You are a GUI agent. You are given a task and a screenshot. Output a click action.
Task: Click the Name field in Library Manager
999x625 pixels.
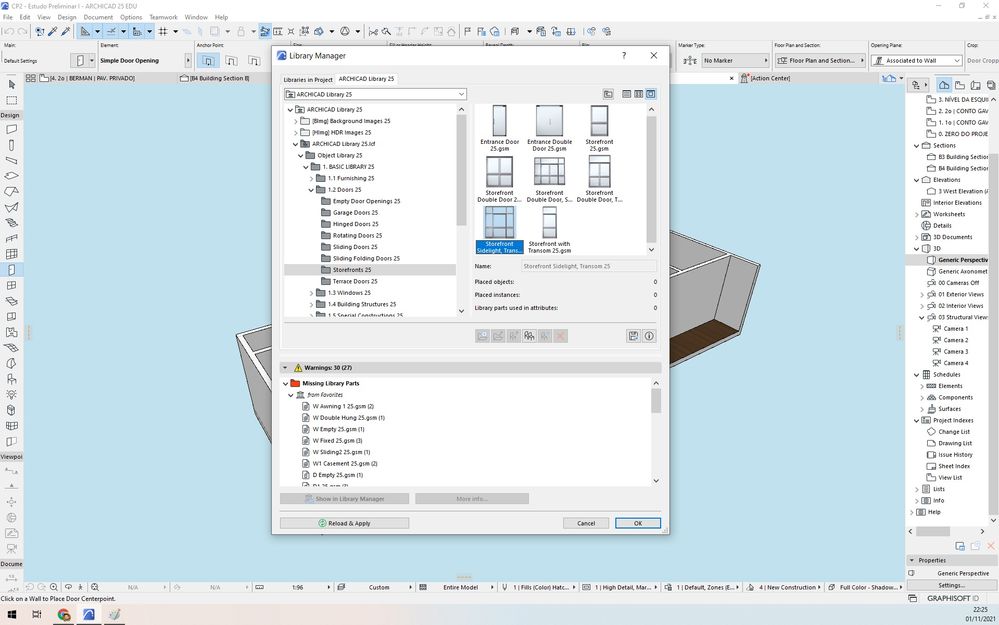pyautogui.click(x=589, y=266)
